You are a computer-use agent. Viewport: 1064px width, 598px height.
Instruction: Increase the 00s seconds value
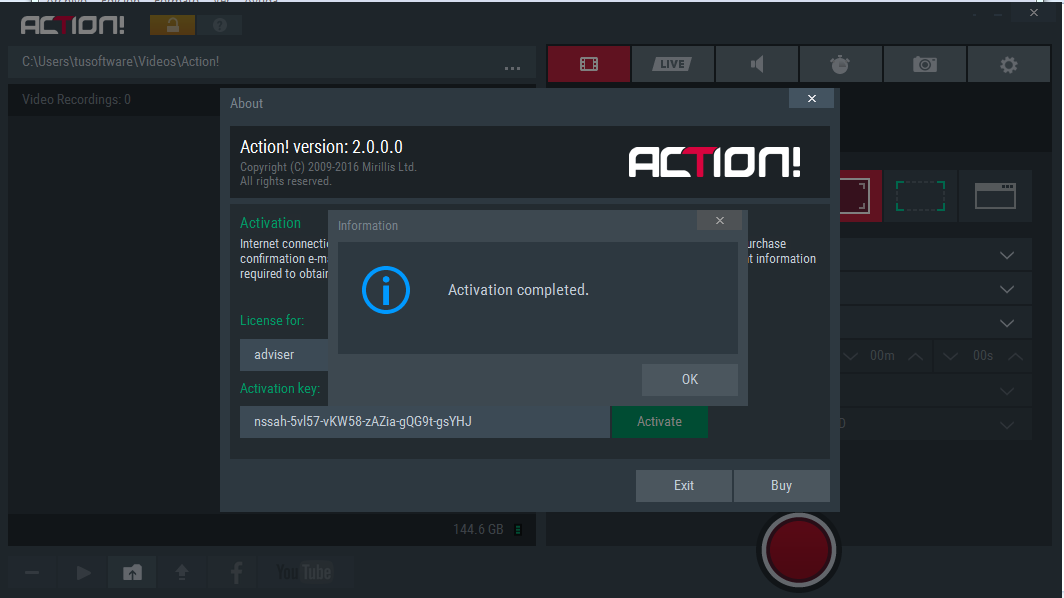click(1015, 356)
